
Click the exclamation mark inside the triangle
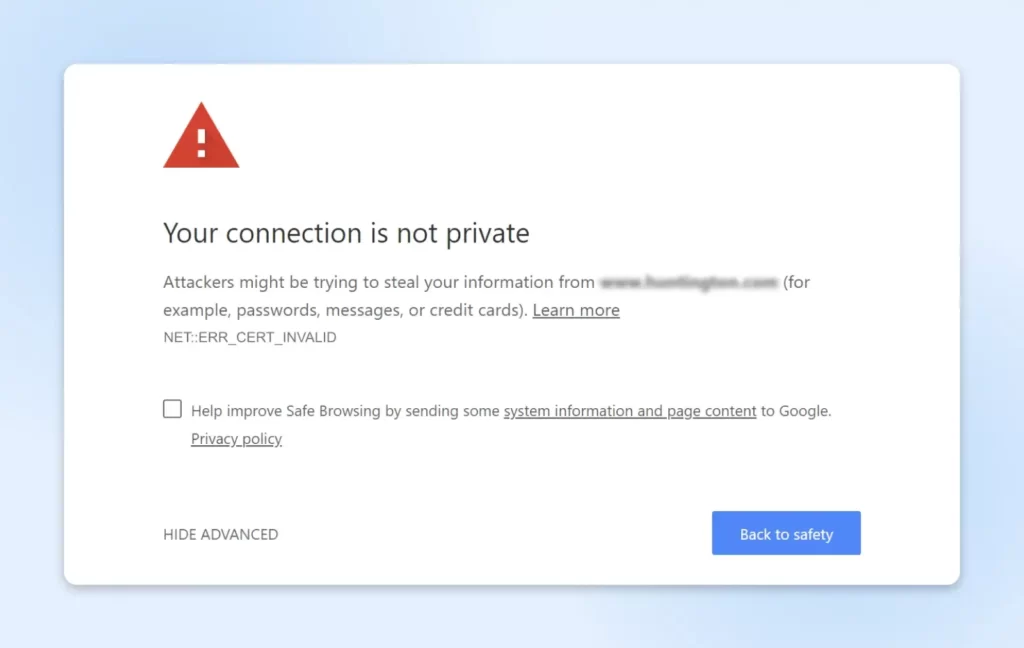201,143
